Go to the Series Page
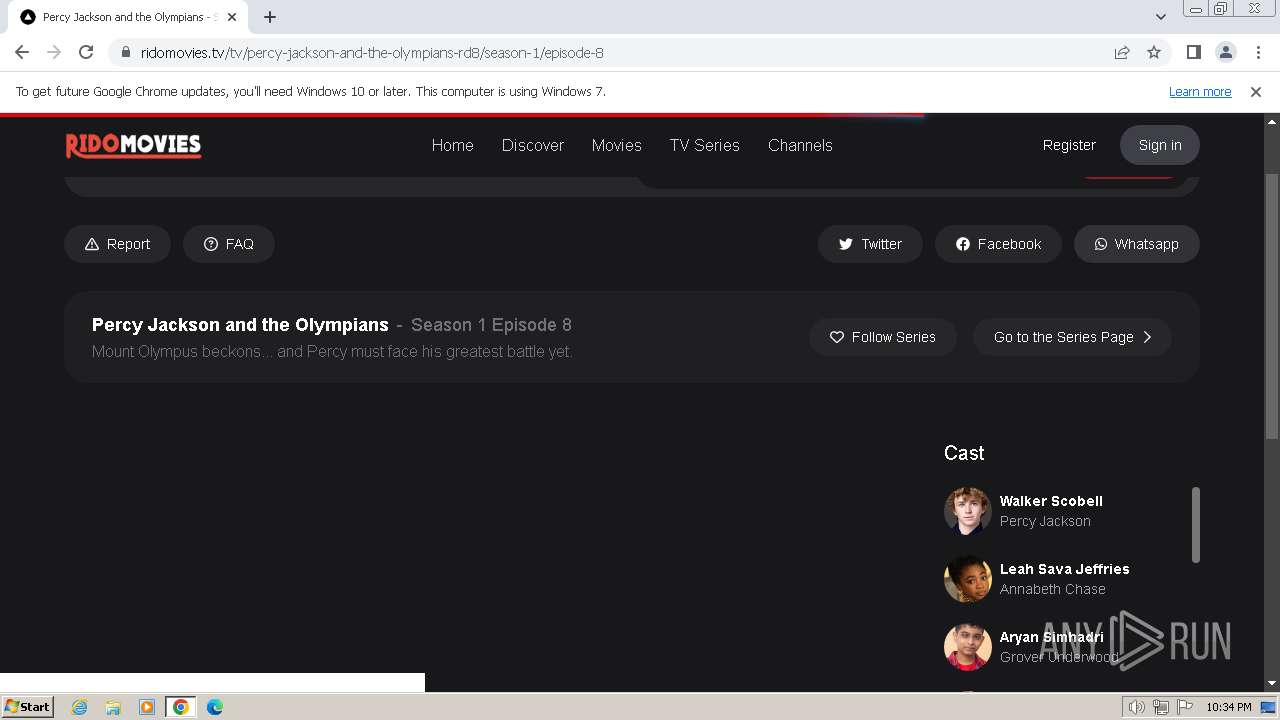1280x720 pixels. click(x=1072, y=337)
